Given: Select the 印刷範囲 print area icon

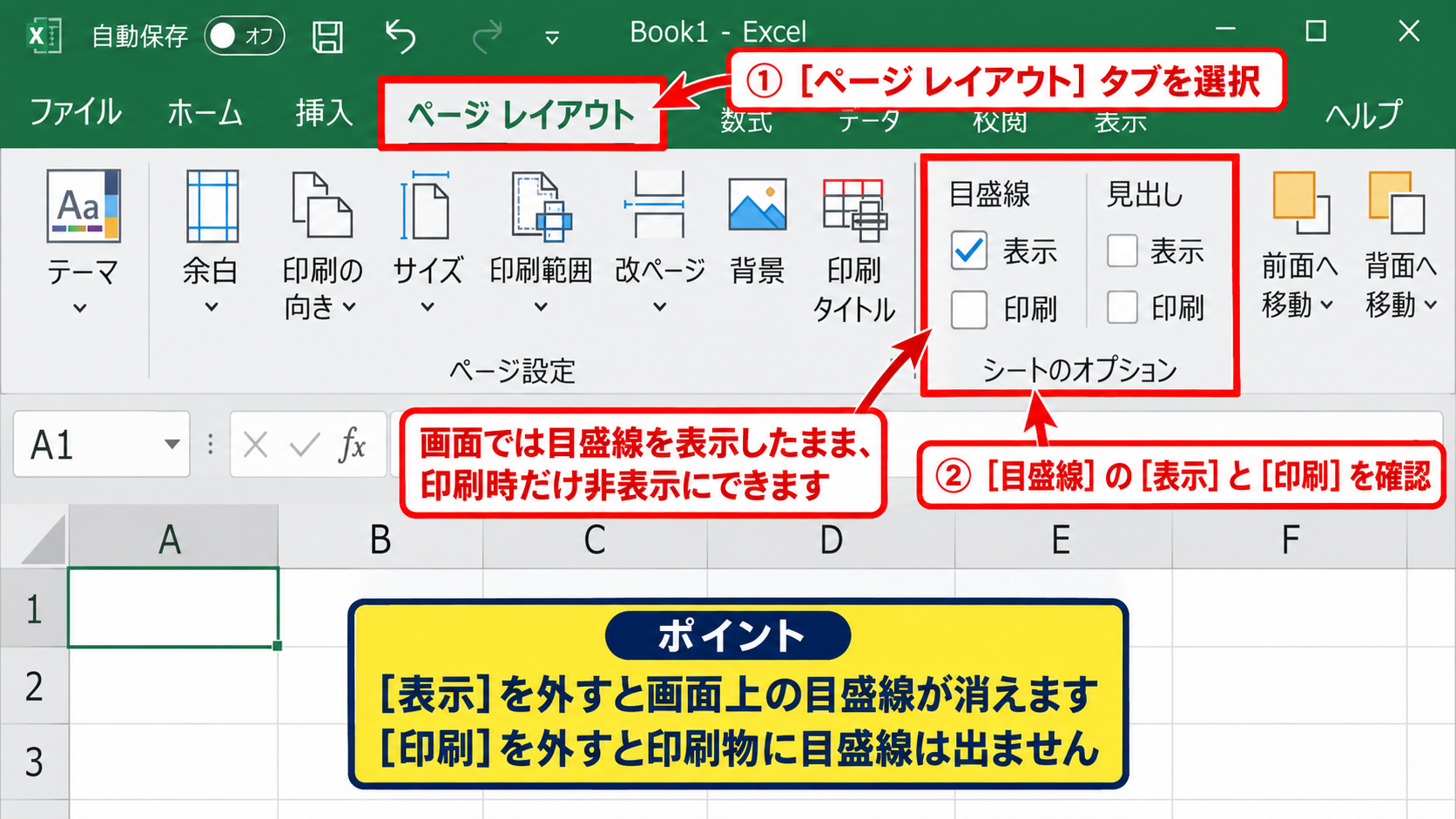Looking at the screenshot, I should [541, 206].
